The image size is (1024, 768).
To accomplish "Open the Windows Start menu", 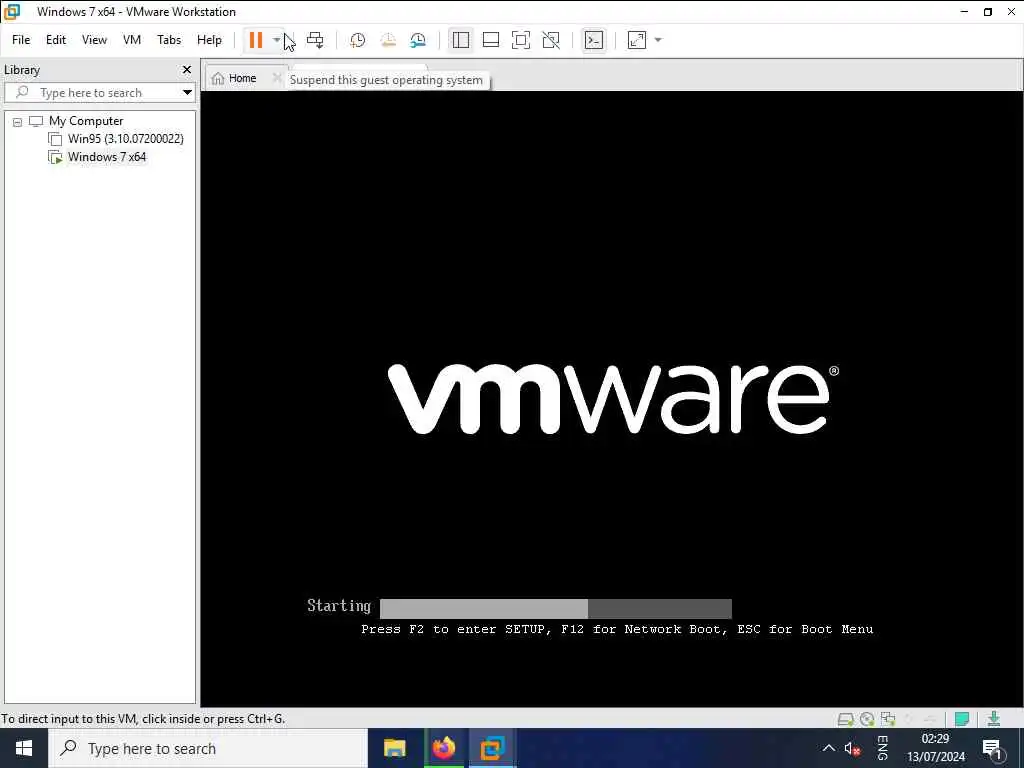I will [x=24, y=748].
